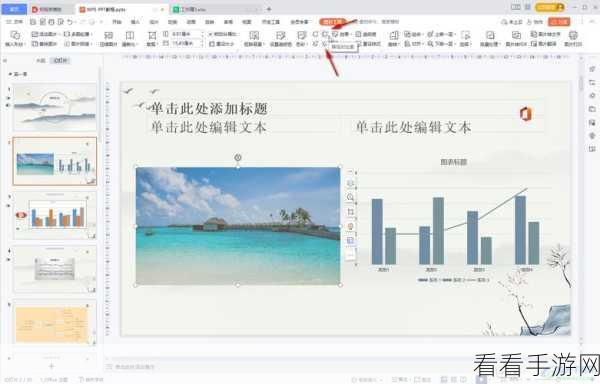
Task: Click the Save icon in quick access toolbar
Action: click(33, 22)
